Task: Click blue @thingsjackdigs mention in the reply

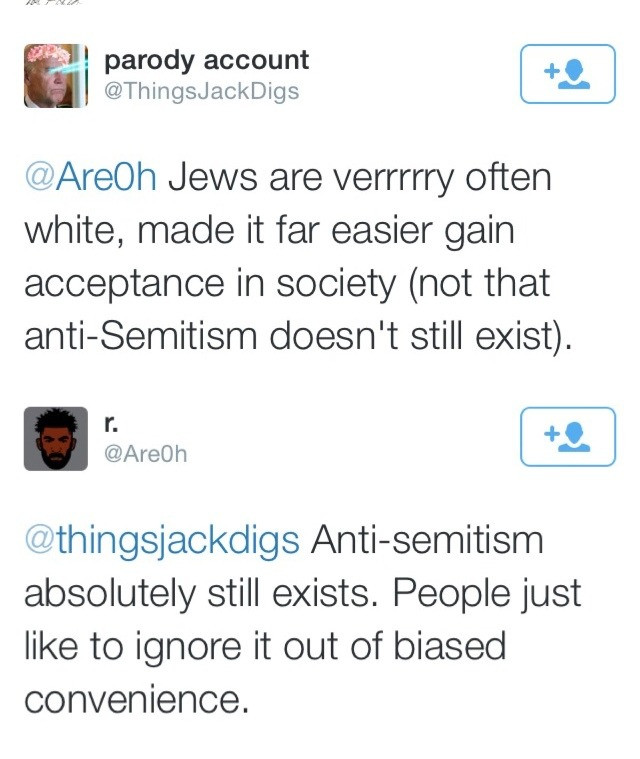Action: tap(161, 541)
